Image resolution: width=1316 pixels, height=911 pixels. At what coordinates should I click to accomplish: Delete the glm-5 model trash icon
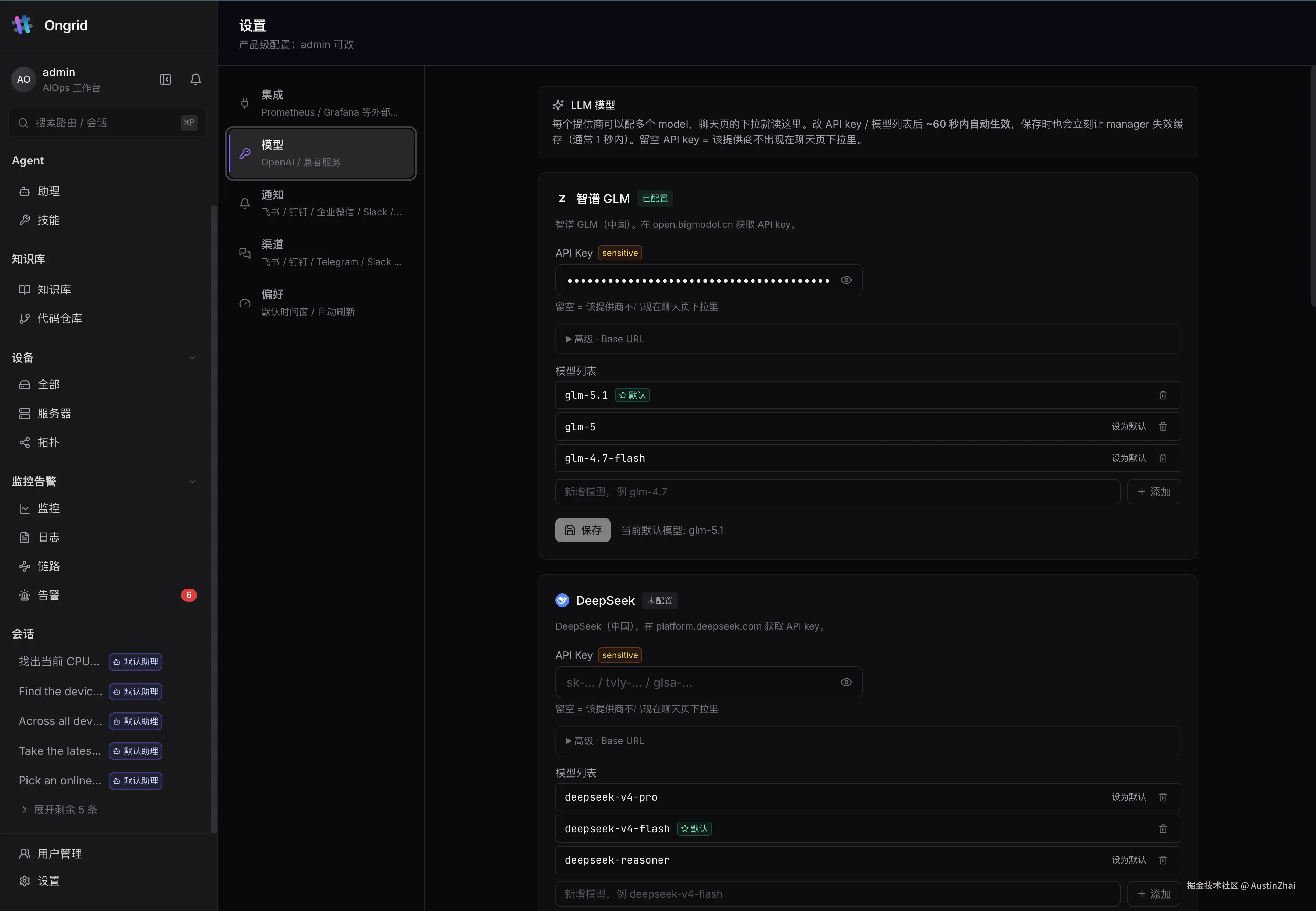point(1163,426)
